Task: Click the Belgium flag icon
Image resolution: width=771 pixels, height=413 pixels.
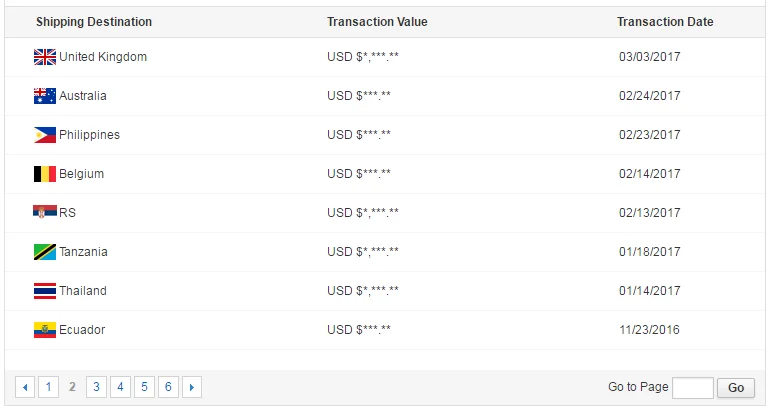Action: tap(44, 174)
